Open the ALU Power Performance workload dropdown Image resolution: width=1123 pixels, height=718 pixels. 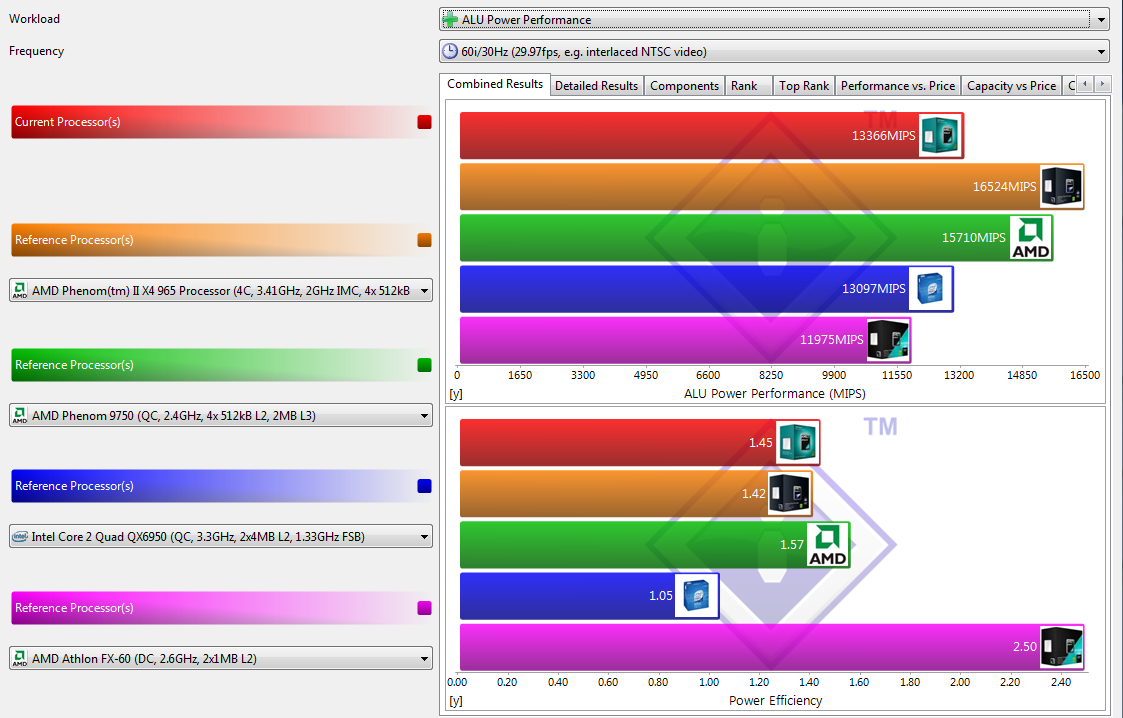(774, 20)
